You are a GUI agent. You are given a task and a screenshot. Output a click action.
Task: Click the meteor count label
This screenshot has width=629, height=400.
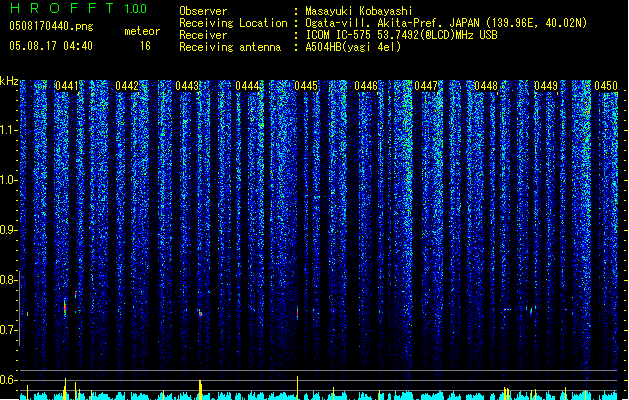[142, 31]
